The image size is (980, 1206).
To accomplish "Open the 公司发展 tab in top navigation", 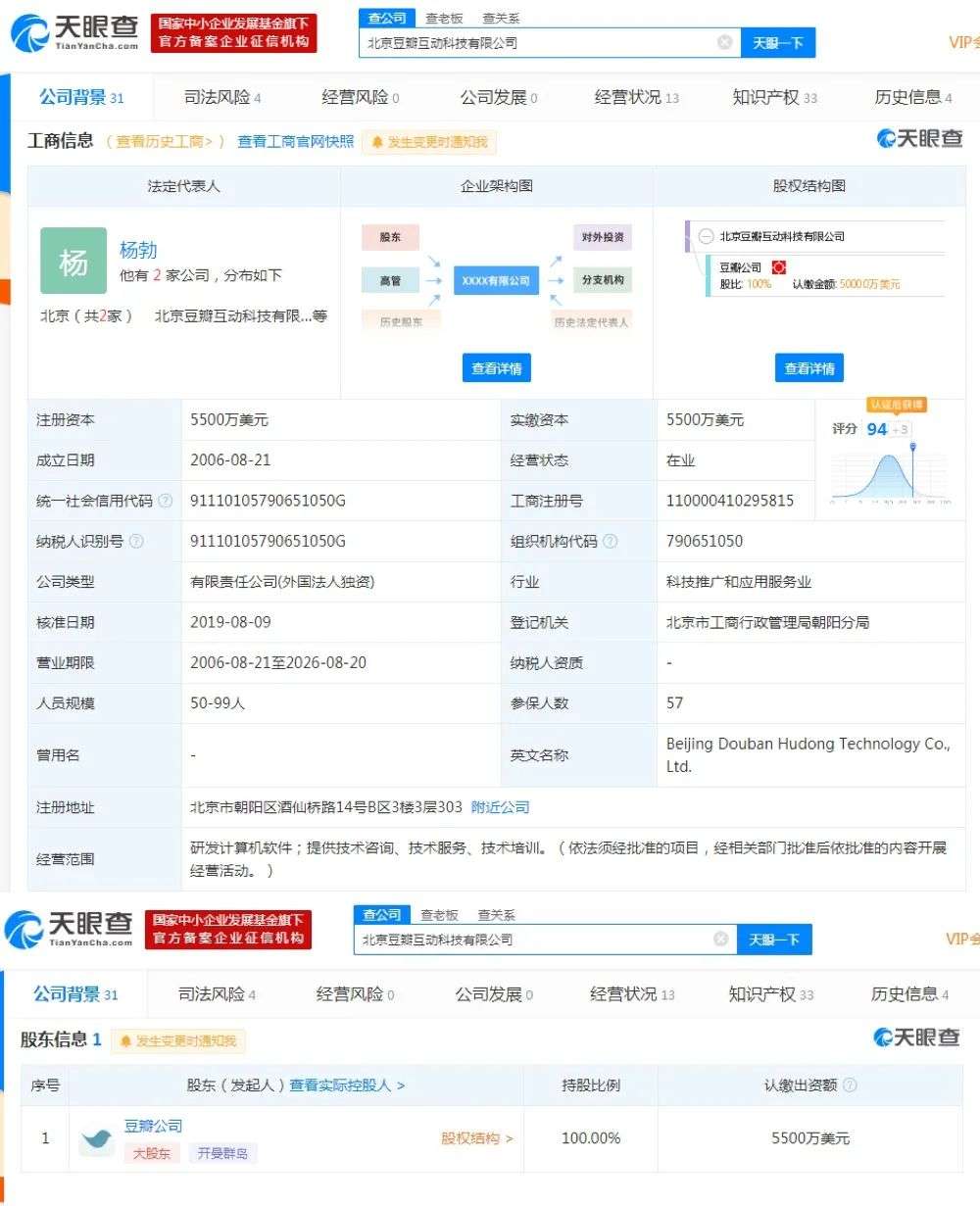I will 499,97.
